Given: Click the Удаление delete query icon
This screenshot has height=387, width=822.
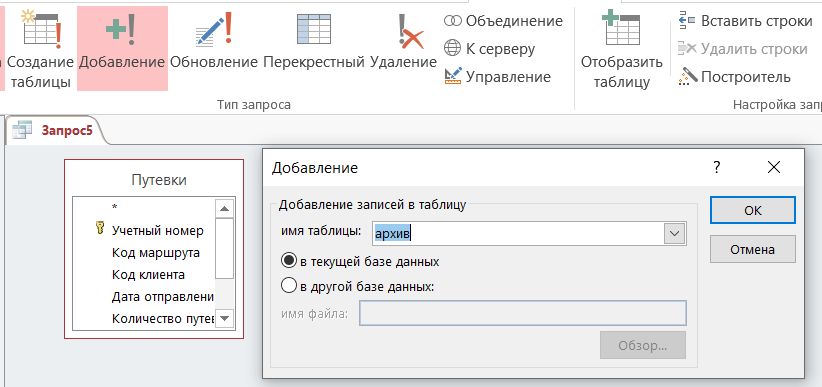Looking at the screenshot, I should pos(404,48).
